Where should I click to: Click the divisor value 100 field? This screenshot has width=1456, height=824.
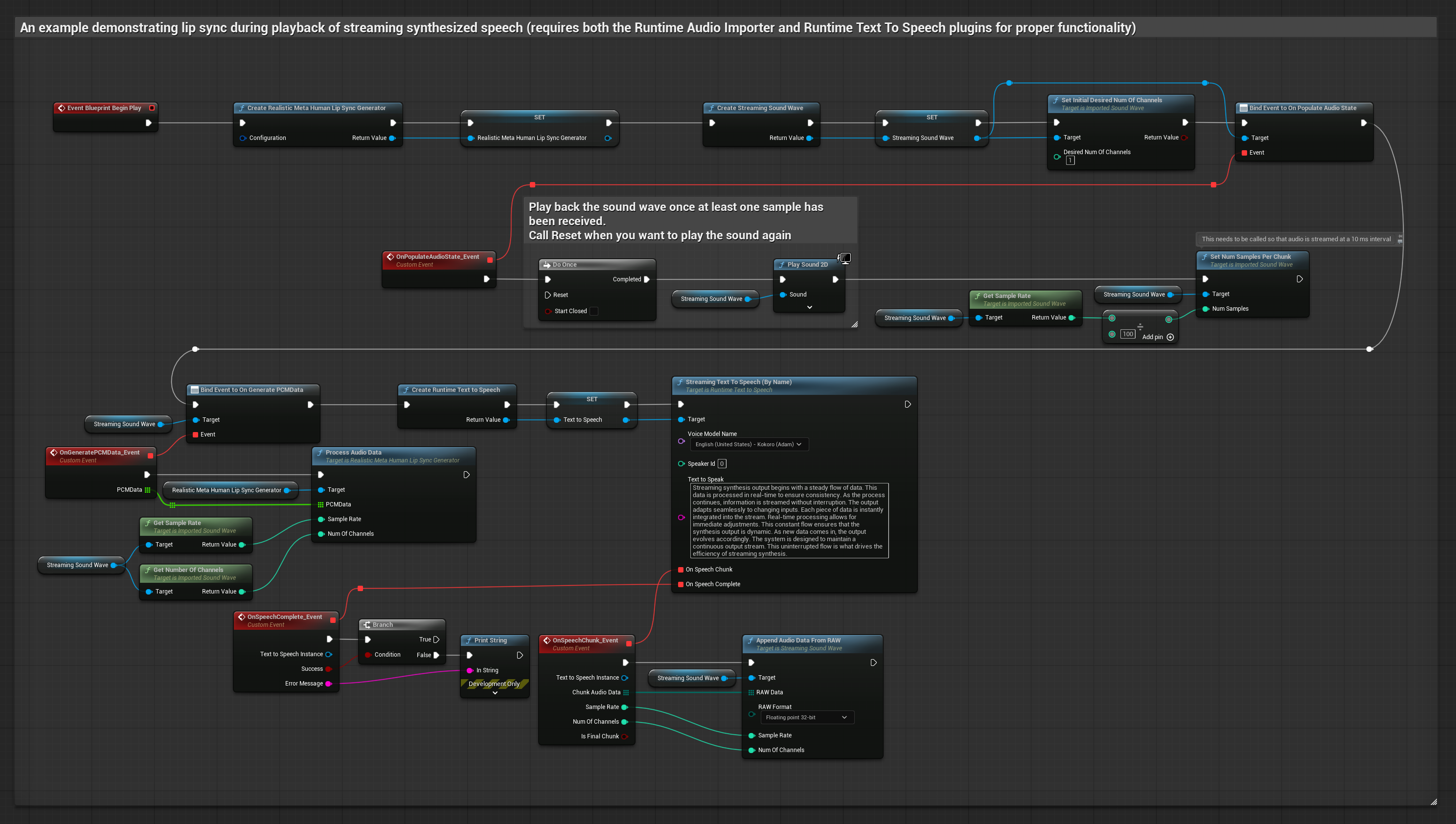(x=1127, y=334)
